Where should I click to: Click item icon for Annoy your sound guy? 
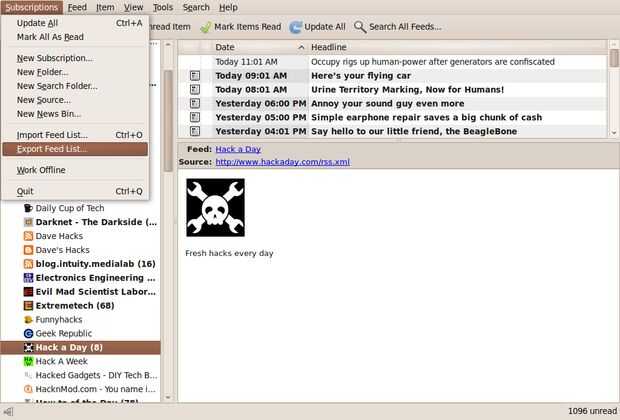(195, 103)
